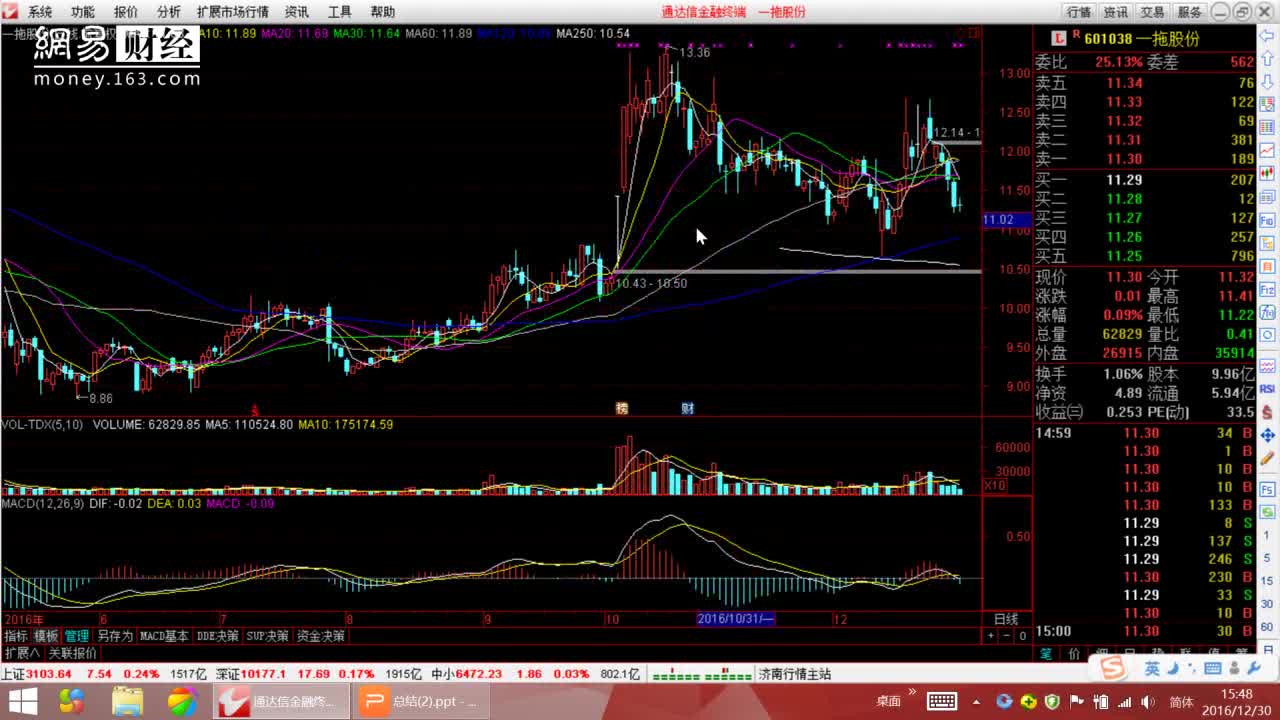The image size is (1280, 720).
Task: Click the plus zoom button under chart
Action: click(x=991, y=636)
